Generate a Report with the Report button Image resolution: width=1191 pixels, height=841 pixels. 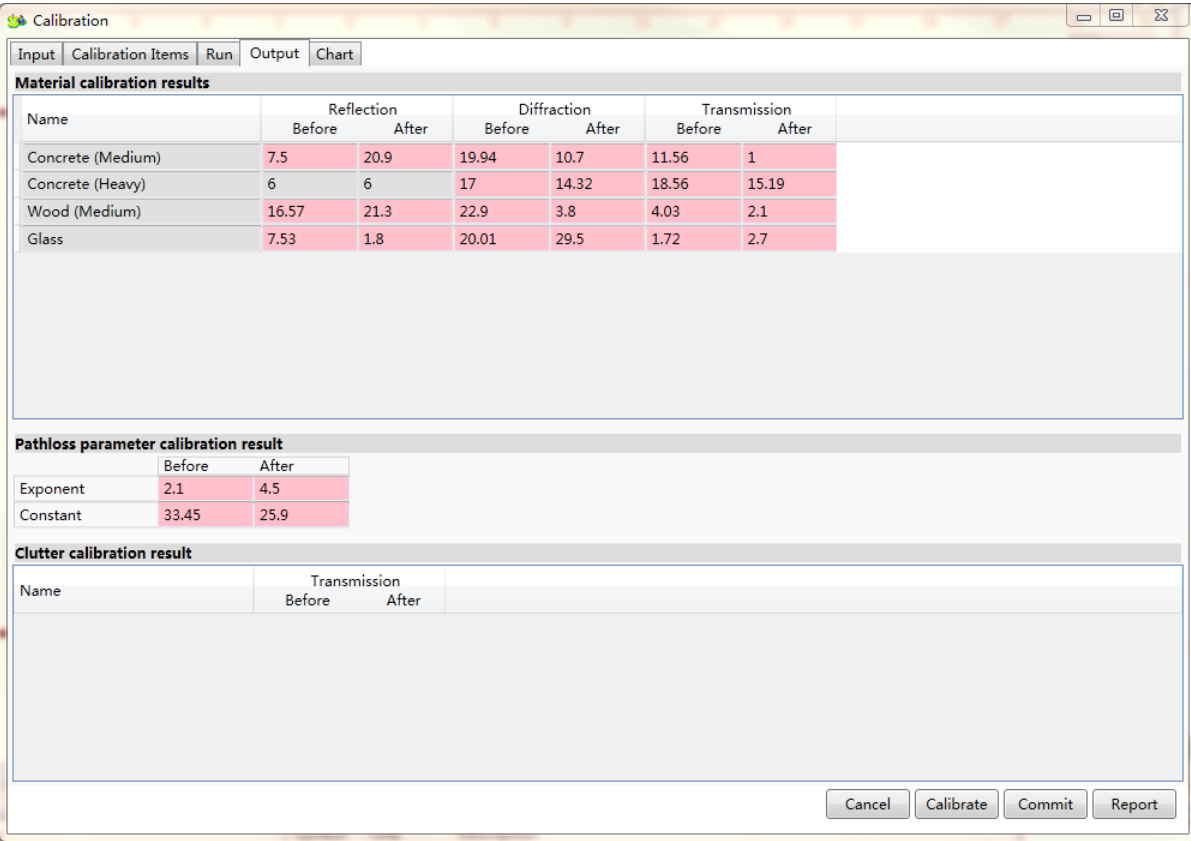coord(1134,804)
